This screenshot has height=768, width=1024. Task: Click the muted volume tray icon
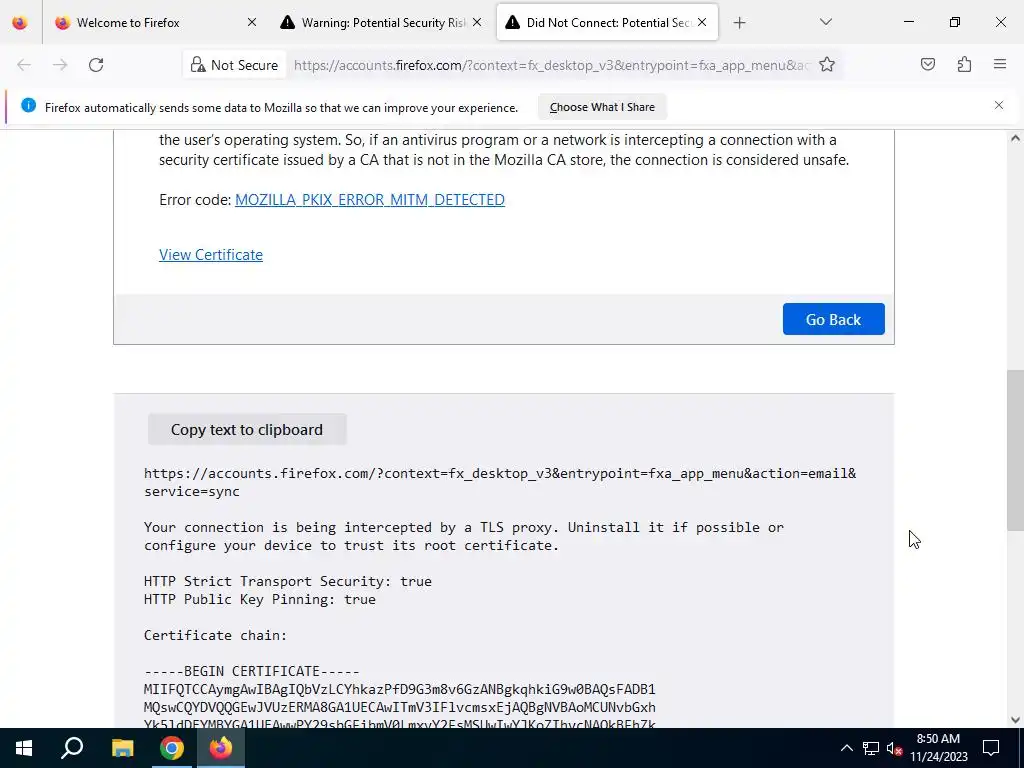[x=894, y=748]
